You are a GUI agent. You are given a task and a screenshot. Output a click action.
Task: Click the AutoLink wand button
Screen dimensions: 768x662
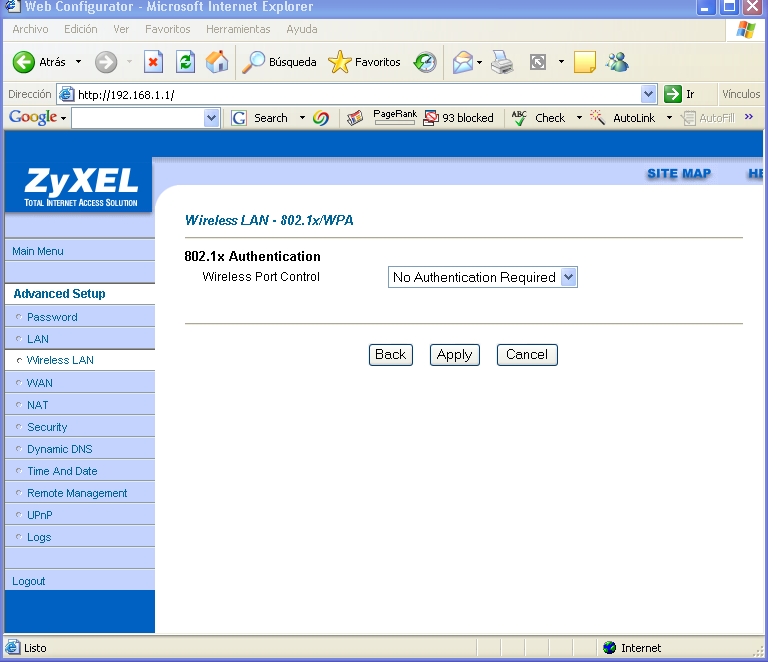coord(622,118)
